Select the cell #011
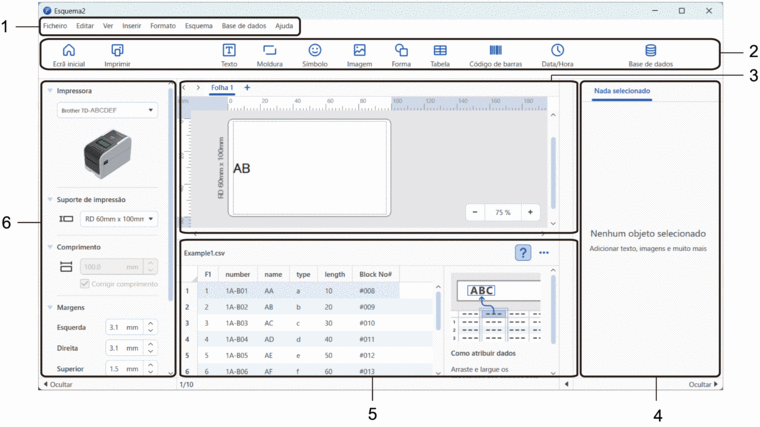 [367, 339]
